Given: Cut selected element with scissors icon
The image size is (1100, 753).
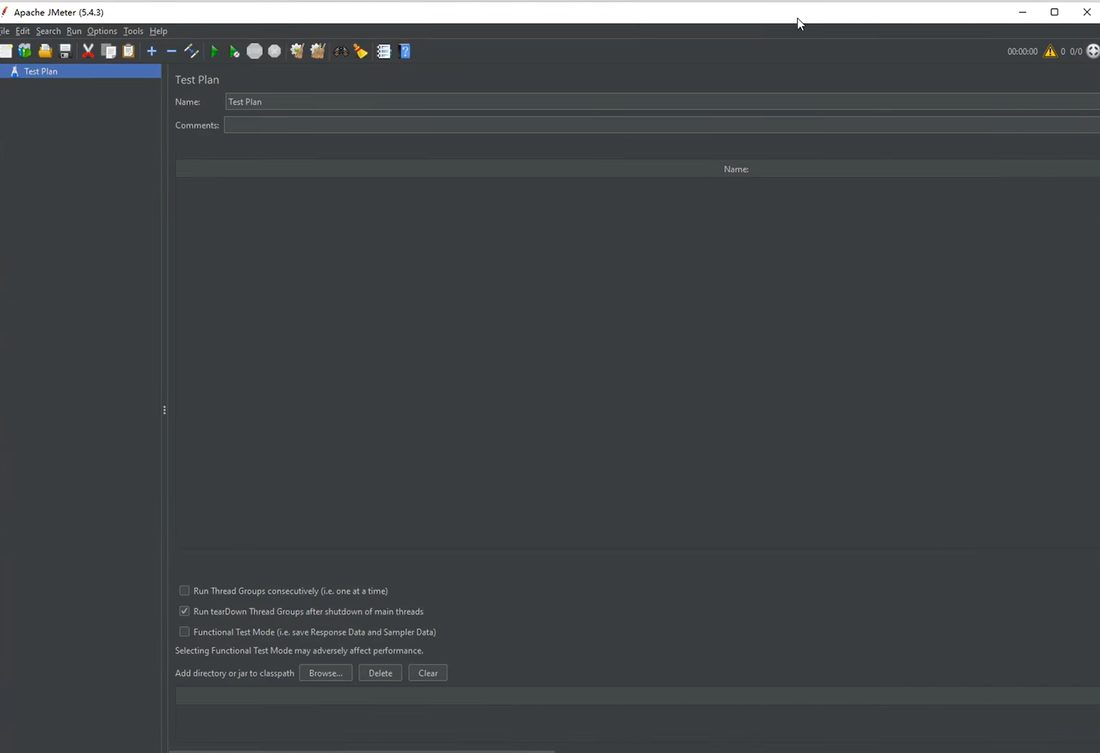Looking at the screenshot, I should click(88, 51).
